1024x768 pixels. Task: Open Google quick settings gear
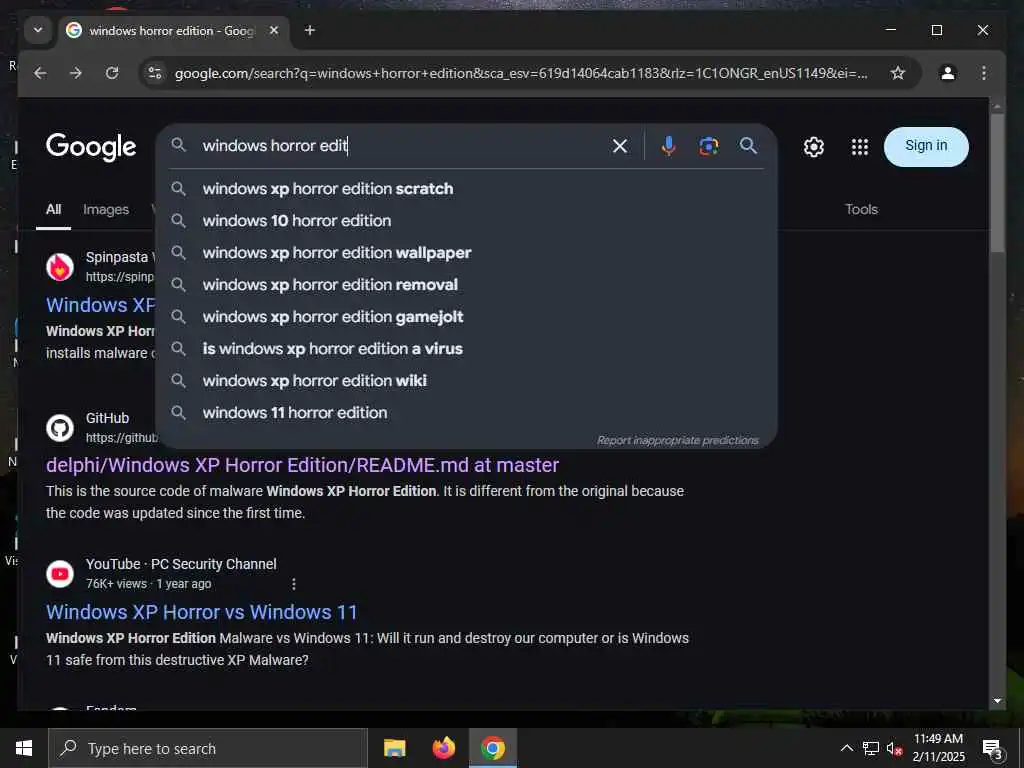coord(814,147)
